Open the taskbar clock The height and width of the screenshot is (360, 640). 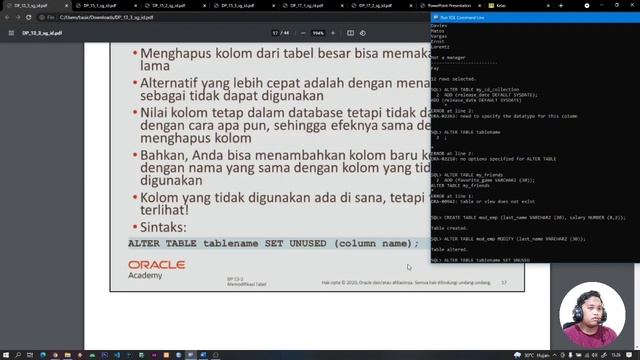[616, 356]
